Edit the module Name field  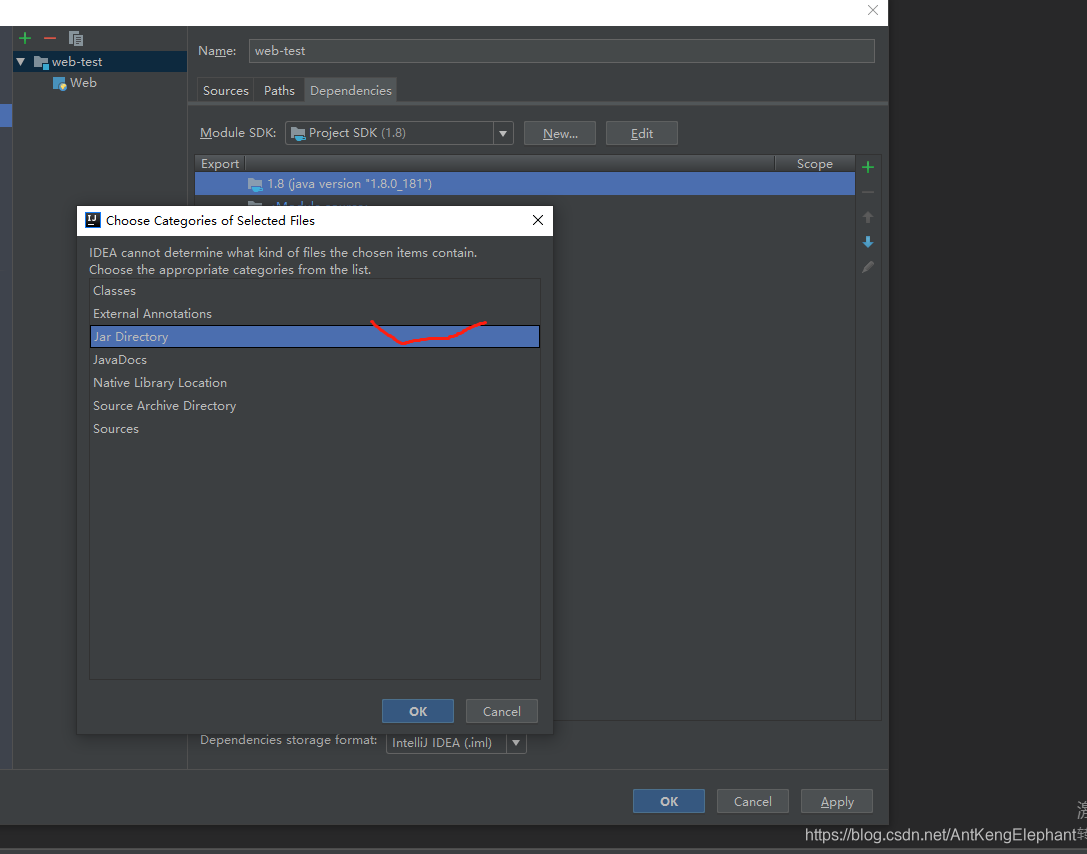point(562,51)
